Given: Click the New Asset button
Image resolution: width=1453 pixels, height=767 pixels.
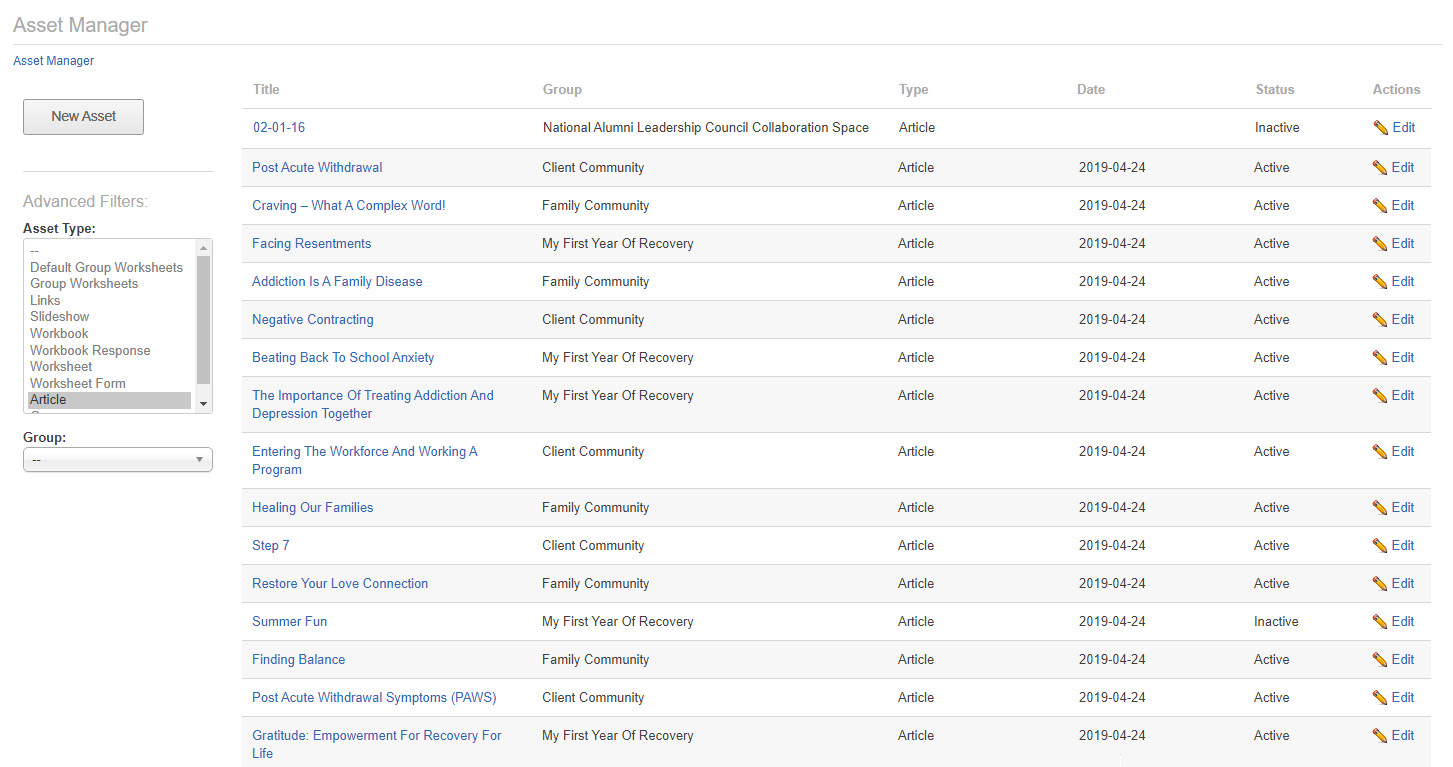Looking at the screenshot, I should 84,116.
